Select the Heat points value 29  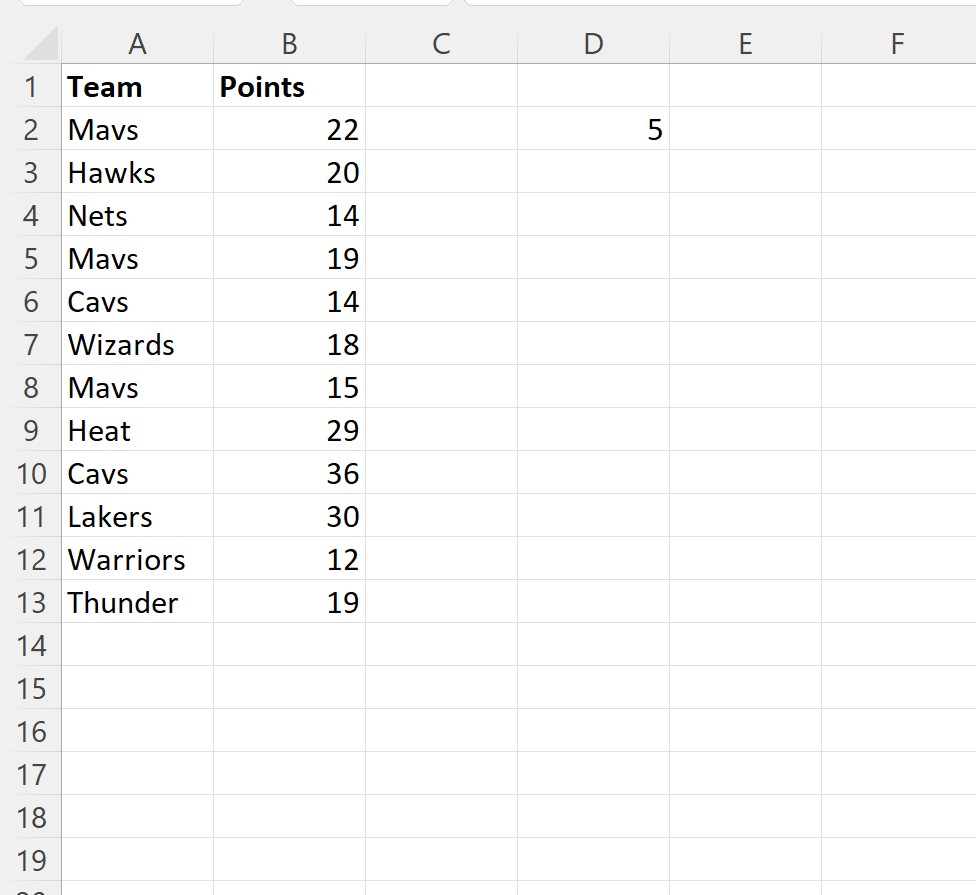(x=289, y=430)
